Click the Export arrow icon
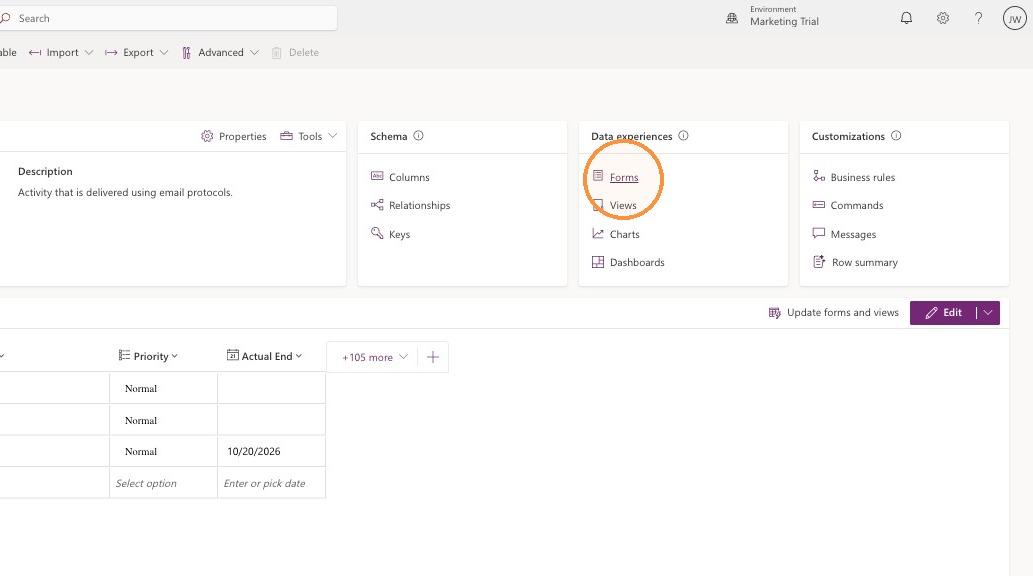 click(111, 53)
